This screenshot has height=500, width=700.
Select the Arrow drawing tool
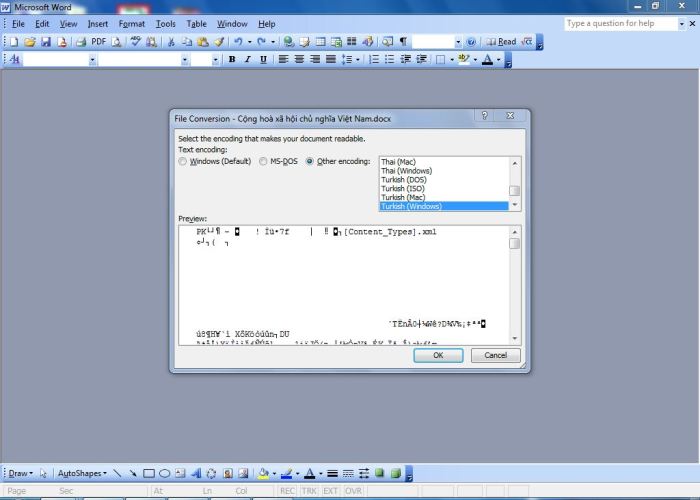click(x=133, y=474)
